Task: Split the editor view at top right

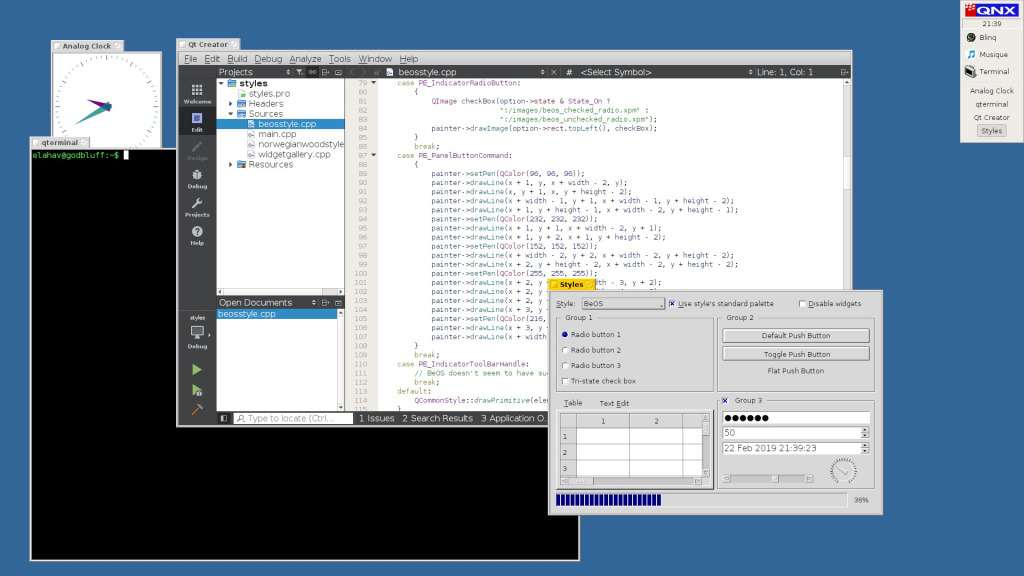Action: click(x=844, y=72)
